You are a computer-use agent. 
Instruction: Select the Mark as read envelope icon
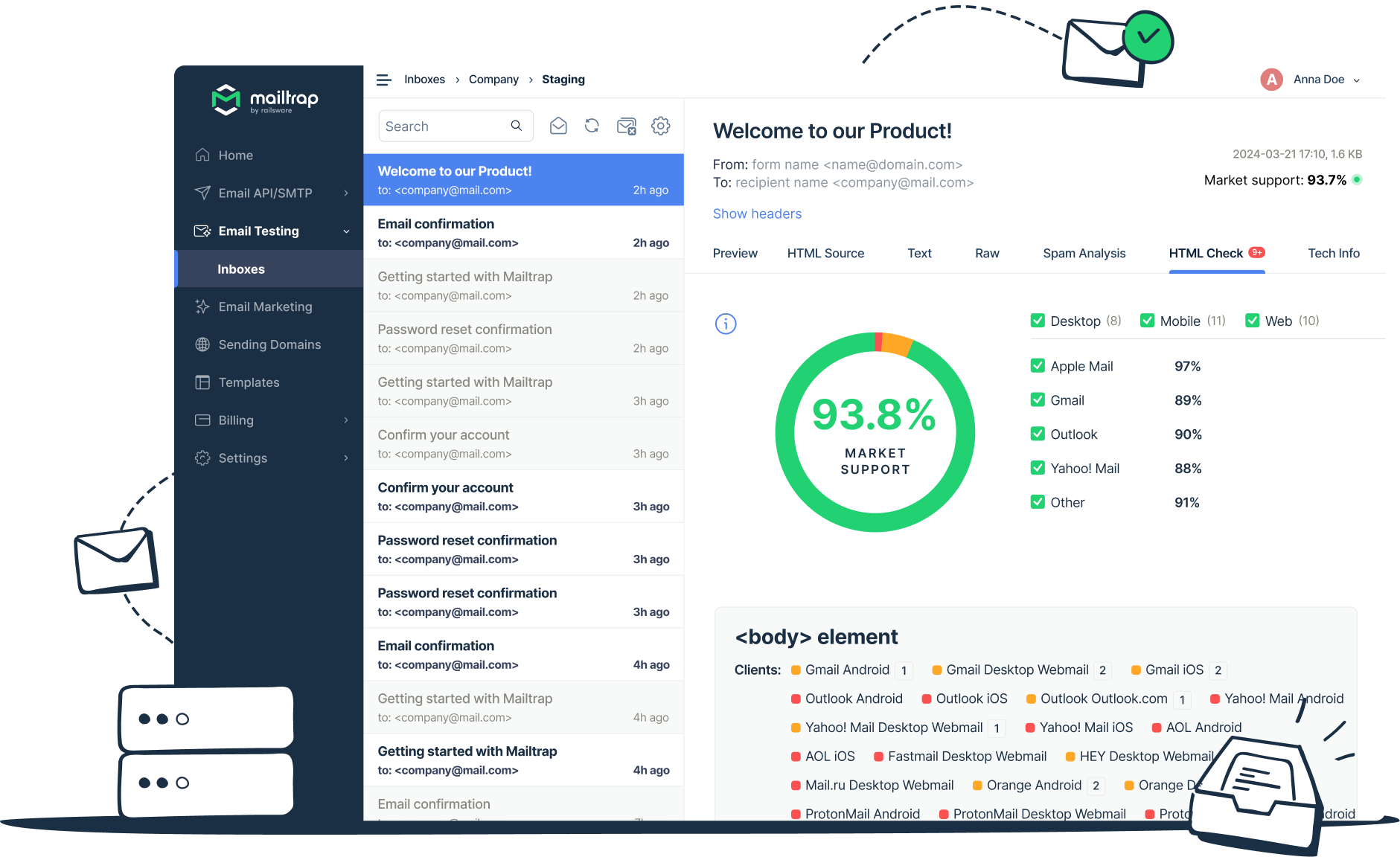557,126
